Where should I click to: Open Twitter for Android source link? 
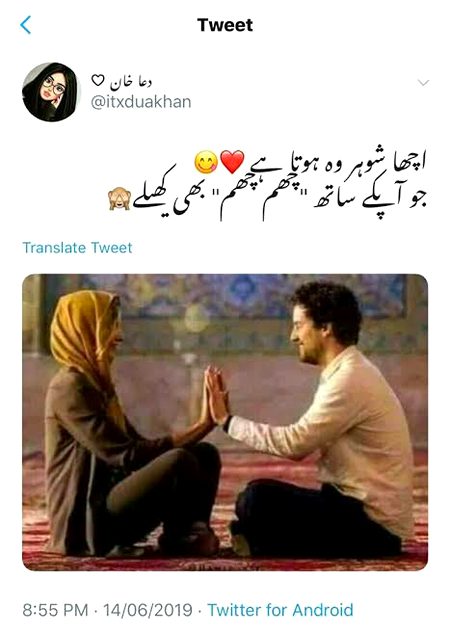tap(280, 610)
